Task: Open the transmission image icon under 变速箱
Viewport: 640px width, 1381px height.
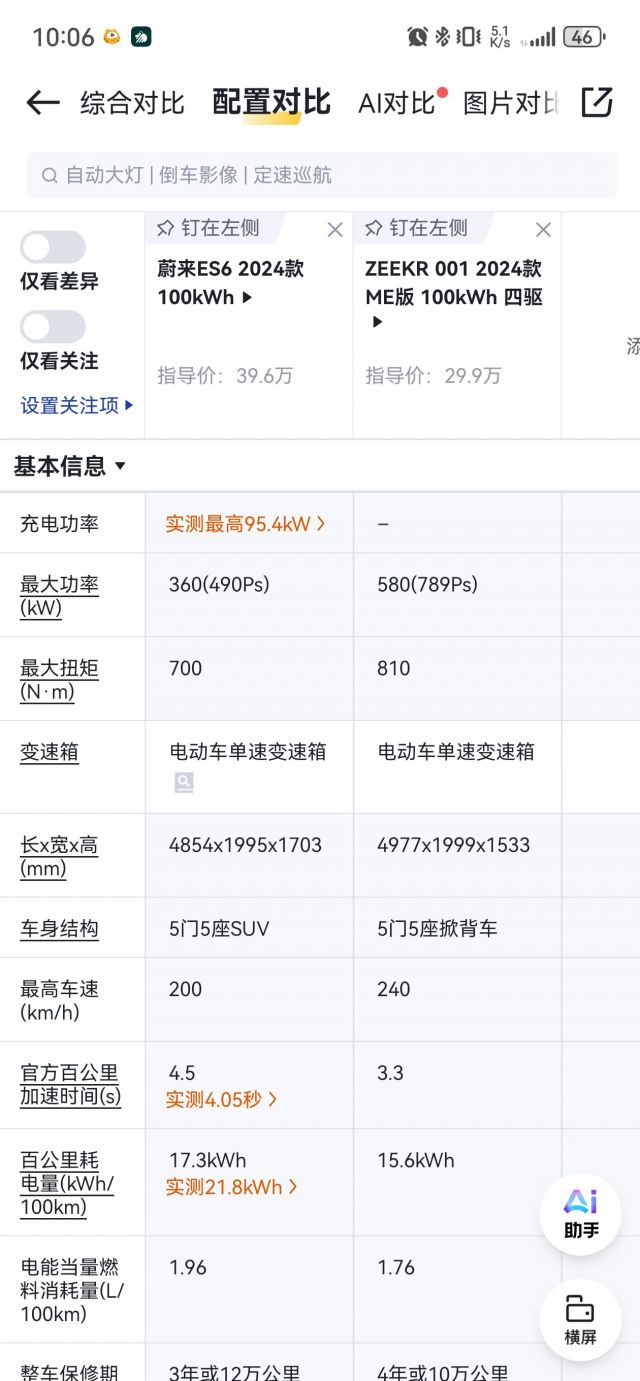Action: 183,782
